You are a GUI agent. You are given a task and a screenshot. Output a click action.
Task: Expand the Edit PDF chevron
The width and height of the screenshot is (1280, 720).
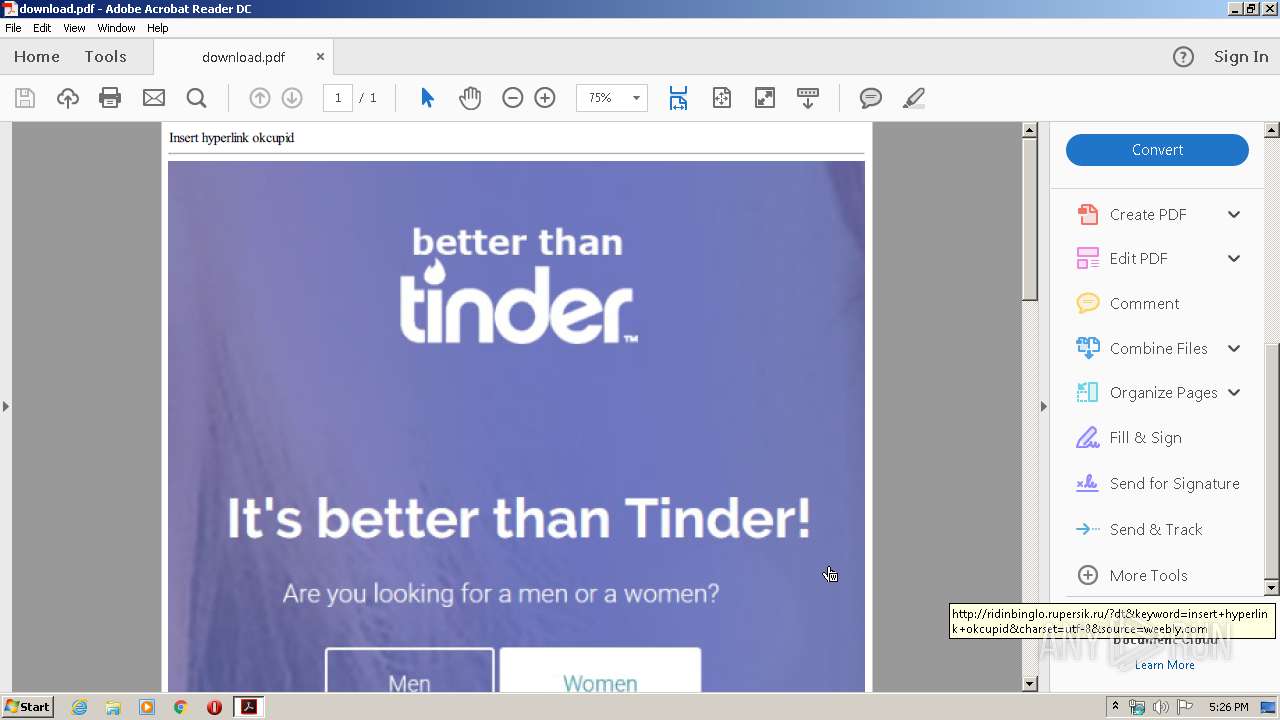[1234, 258]
